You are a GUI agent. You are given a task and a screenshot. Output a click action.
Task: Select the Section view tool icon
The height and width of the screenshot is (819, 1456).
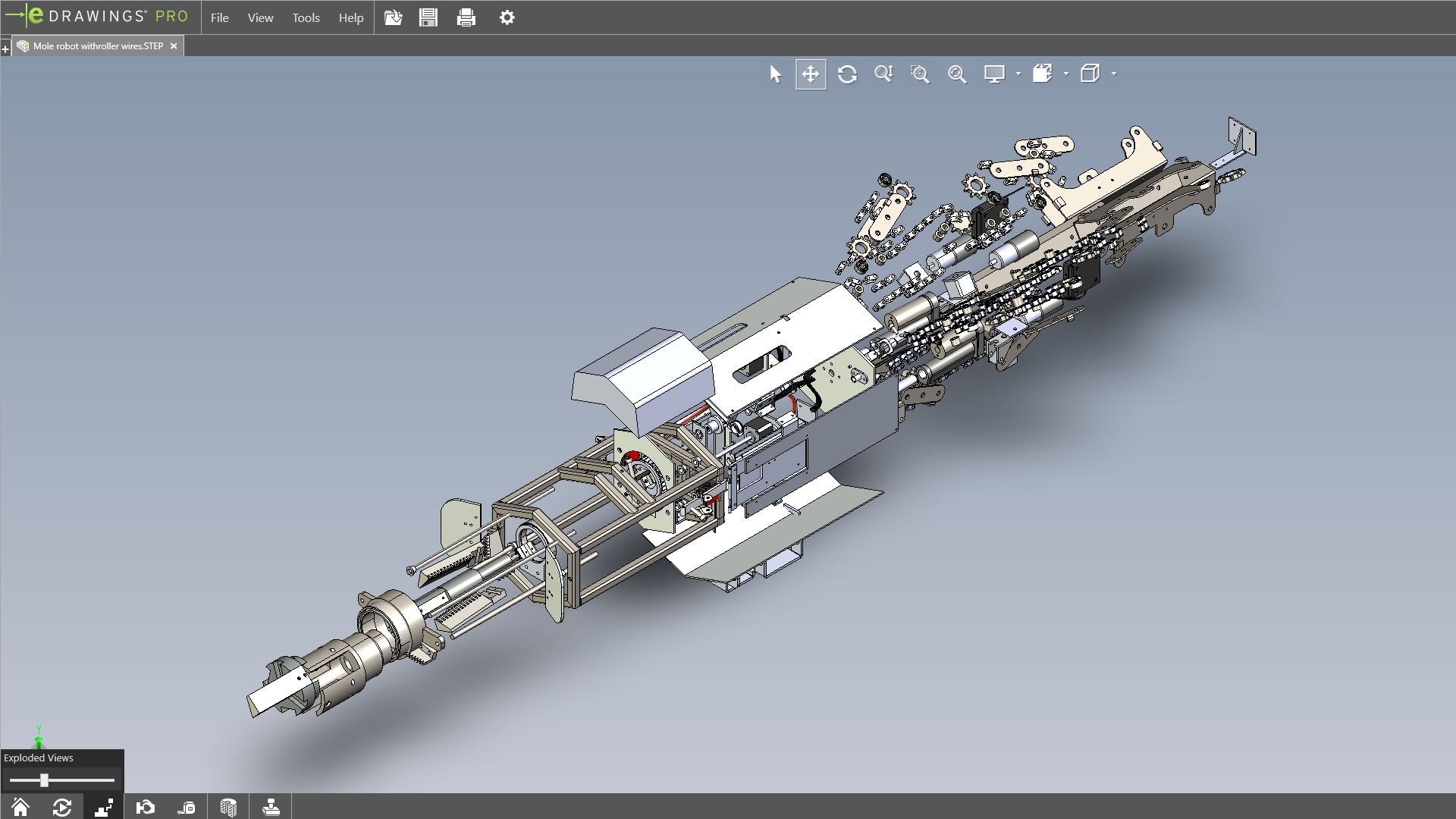[x=228, y=807]
